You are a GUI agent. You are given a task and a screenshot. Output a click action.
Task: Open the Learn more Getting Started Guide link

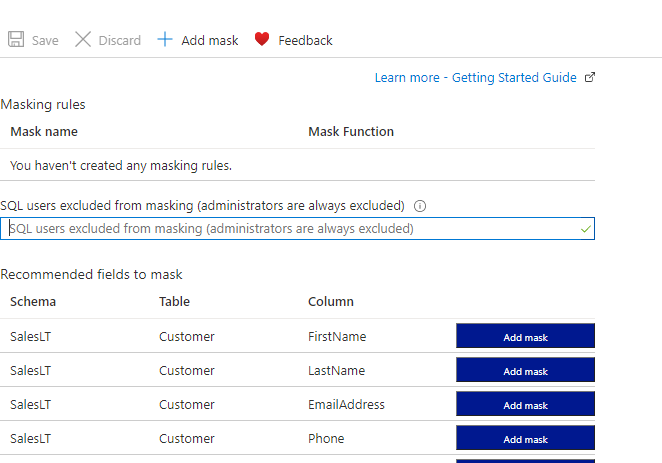[475, 78]
